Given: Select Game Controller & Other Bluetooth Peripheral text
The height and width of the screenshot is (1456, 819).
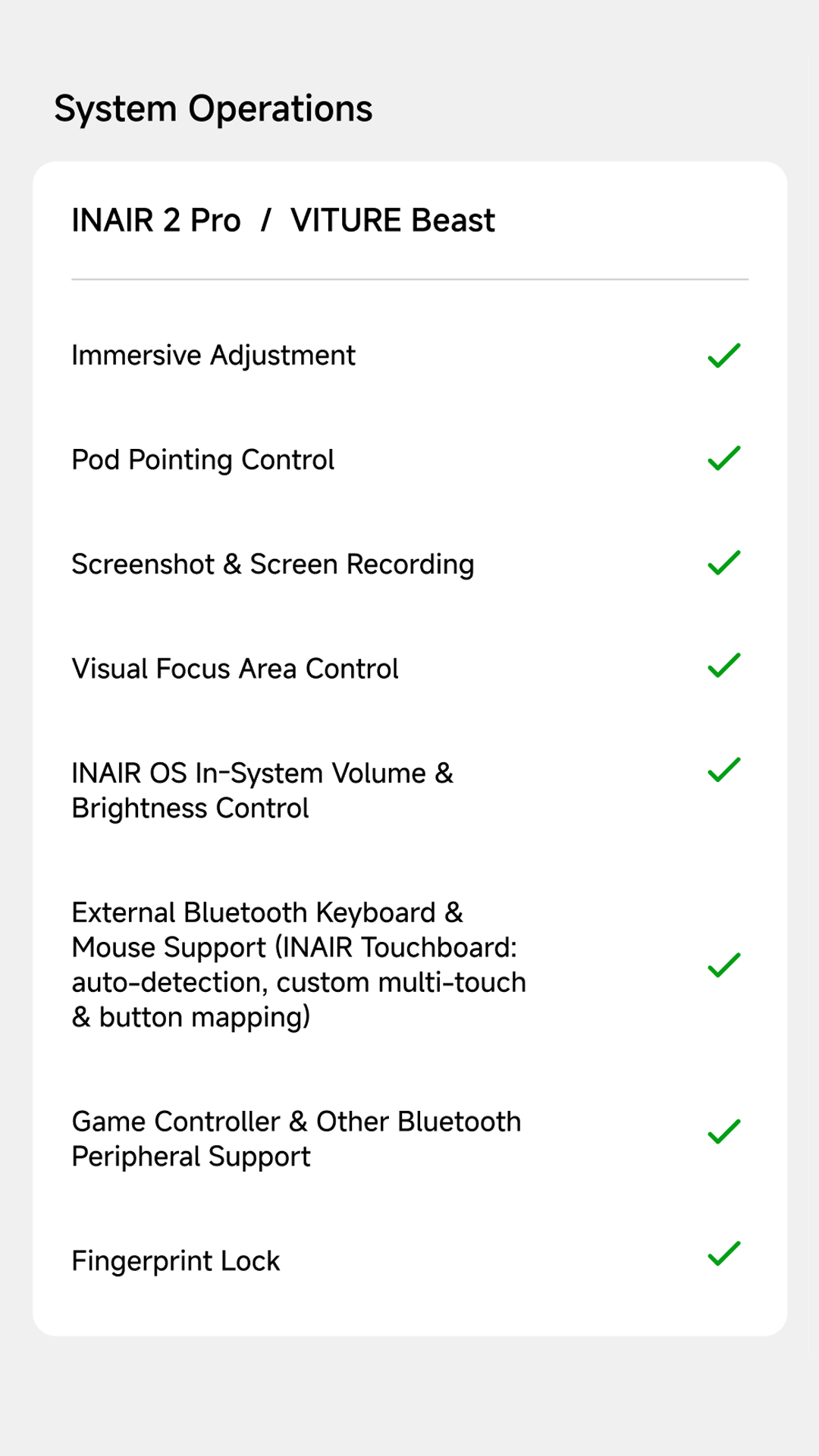Looking at the screenshot, I should coord(297,1139).
